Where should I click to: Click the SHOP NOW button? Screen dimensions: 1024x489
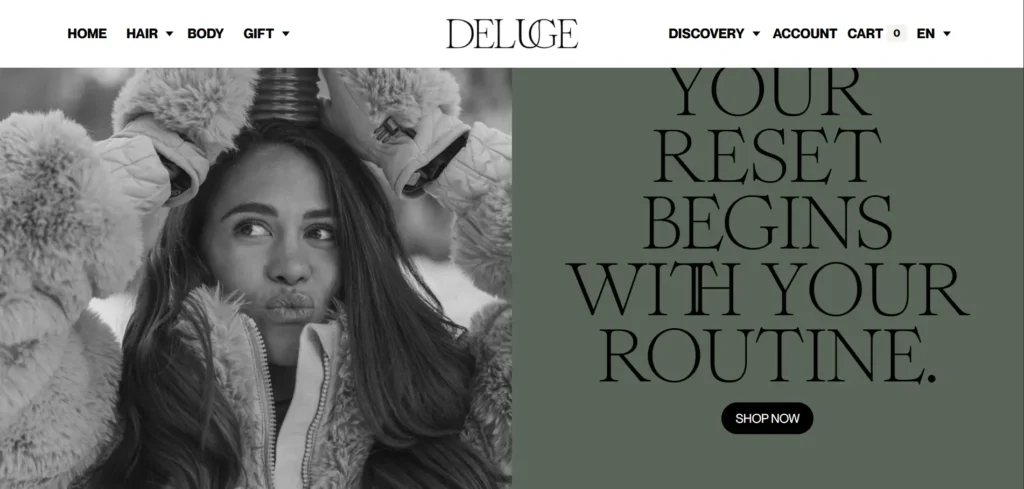(x=767, y=418)
